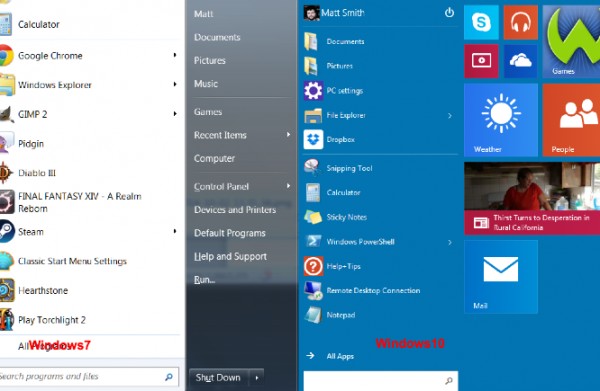Image resolution: width=600 pixels, height=391 pixels.
Task: Open the Run... dialog entry
Action: (204, 280)
